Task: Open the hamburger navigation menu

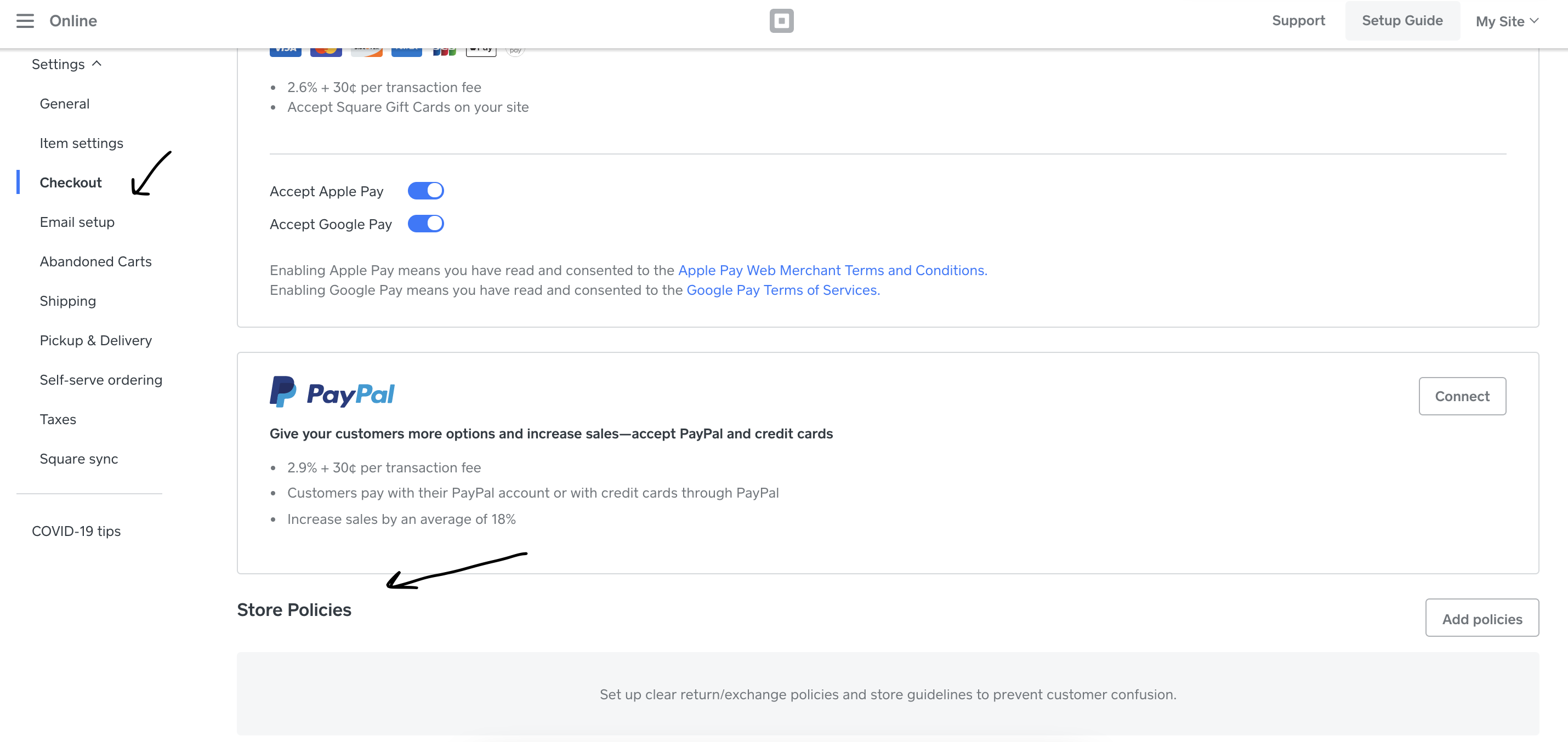Action: pos(25,21)
